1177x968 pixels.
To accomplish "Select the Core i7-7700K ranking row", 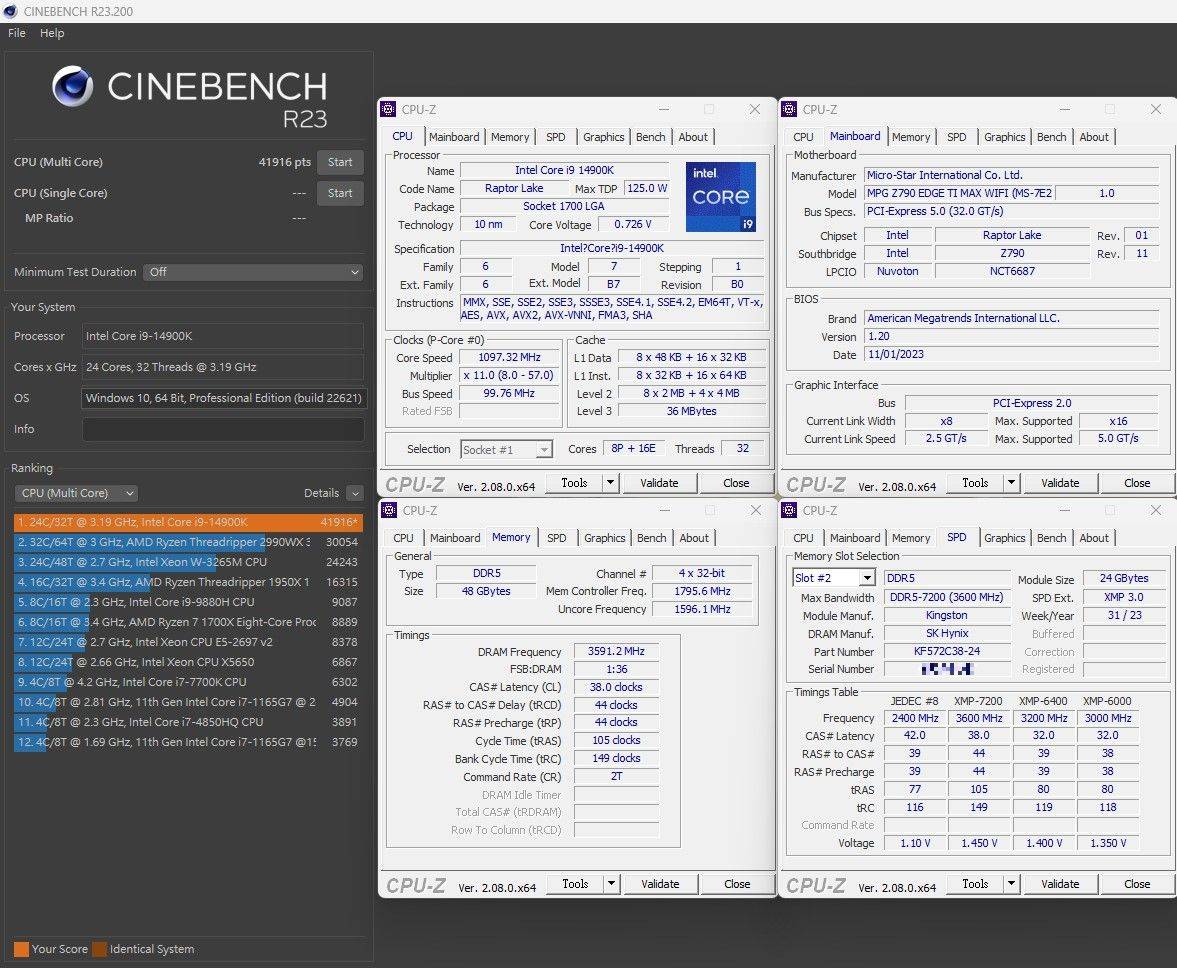I will (x=188, y=682).
